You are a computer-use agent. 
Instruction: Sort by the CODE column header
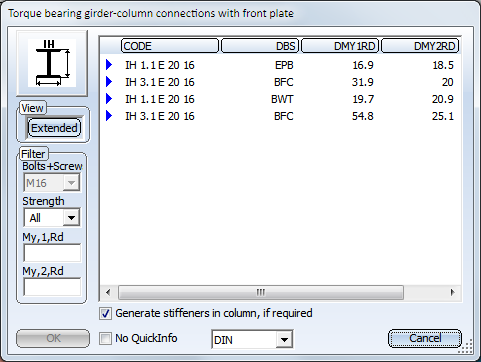tap(170, 46)
